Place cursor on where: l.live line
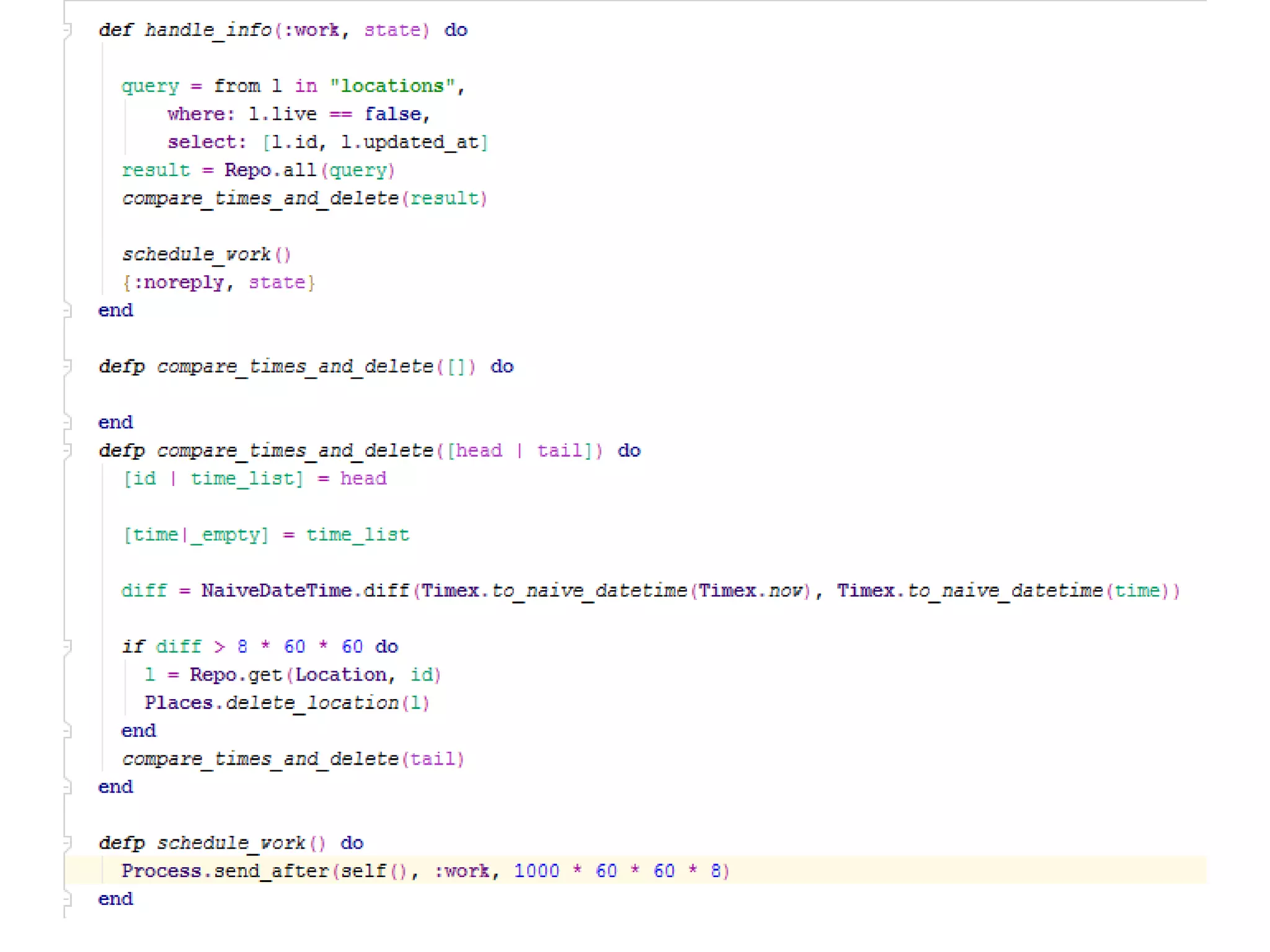 pos(299,114)
